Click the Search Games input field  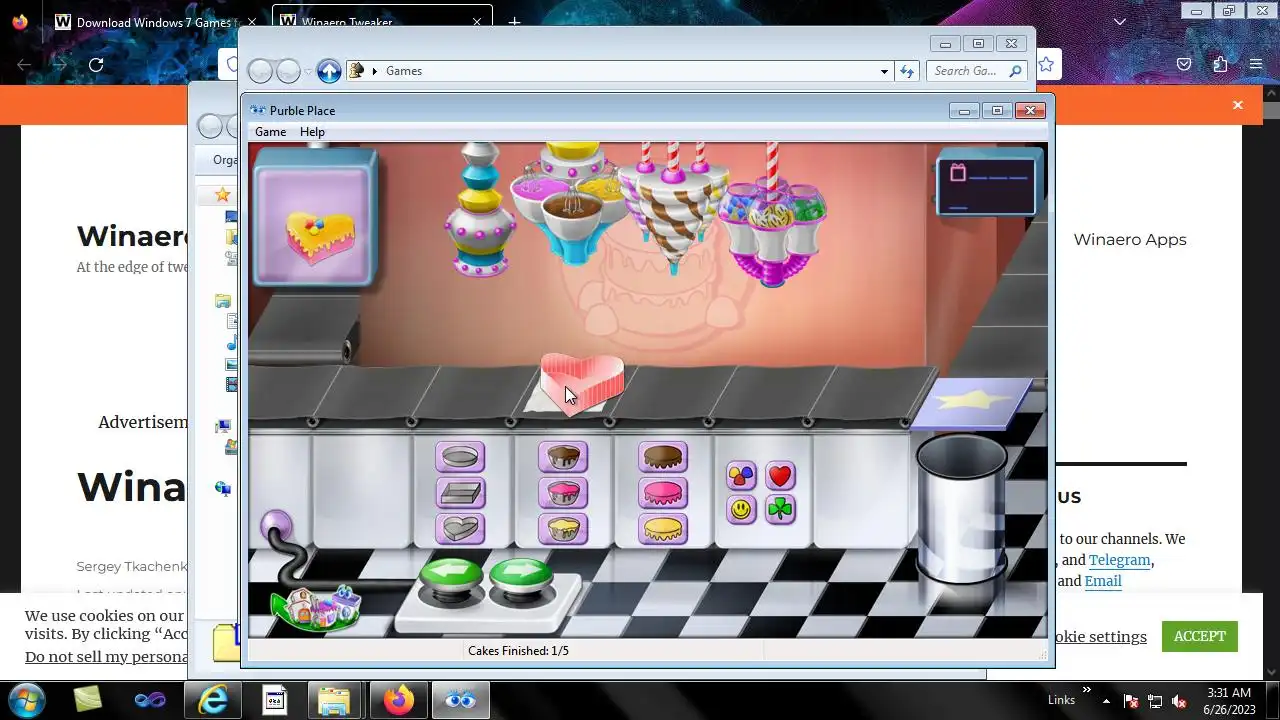(976, 71)
